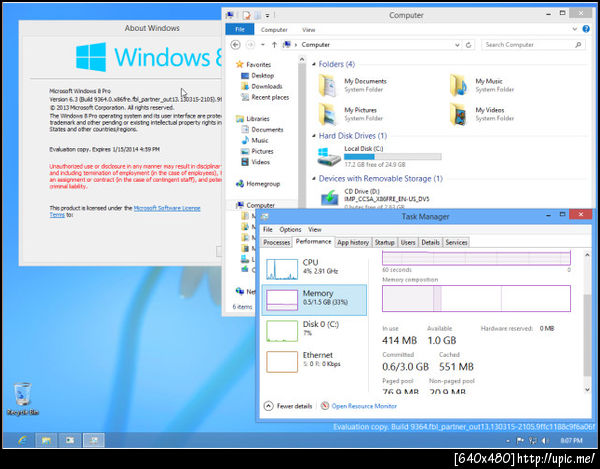Open Explorer Help question mark icon
The width and height of the screenshot is (600, 469).
coord(586,29)
